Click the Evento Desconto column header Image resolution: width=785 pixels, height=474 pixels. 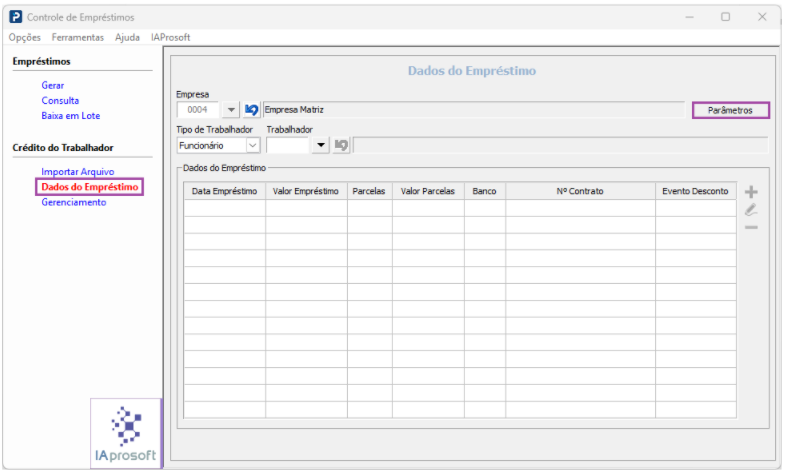695,191
